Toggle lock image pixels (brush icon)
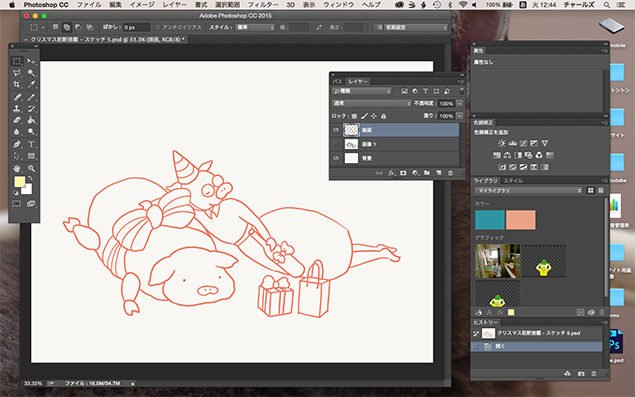This screenshot has height=397, width=635. point(364,116)
